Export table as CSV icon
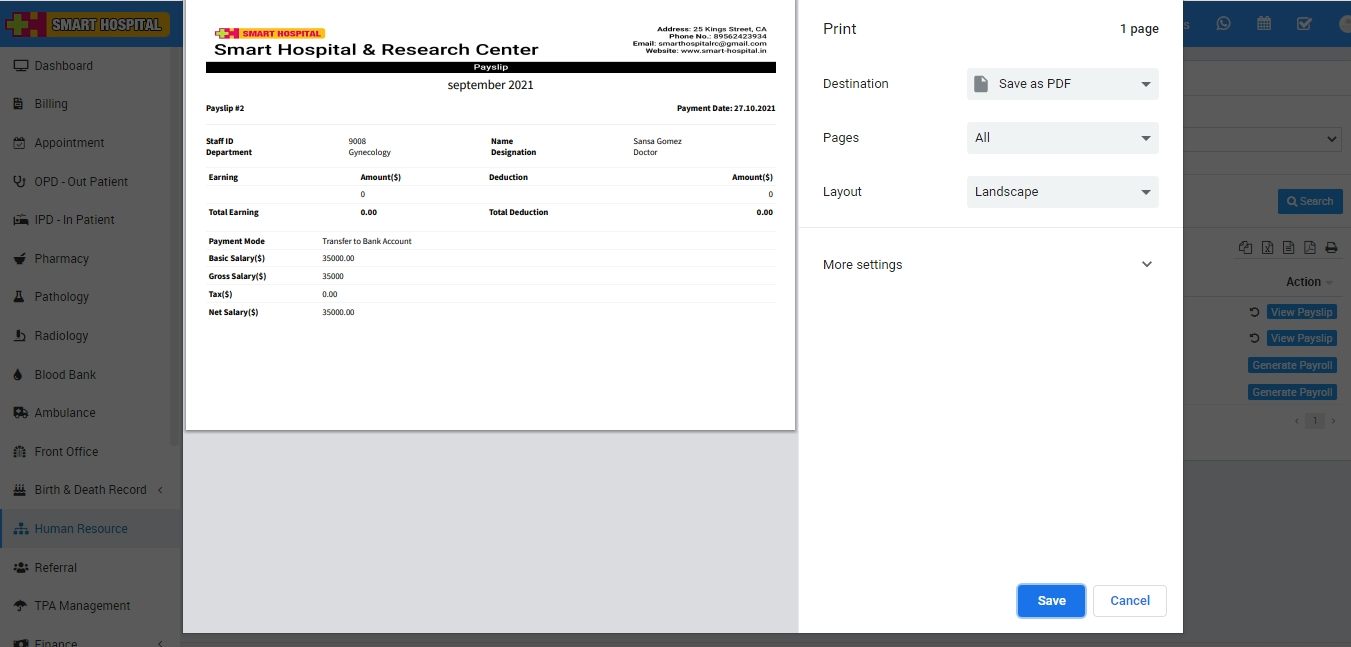This screenshot has width=1351, height=647. [x=1288, y=248]
